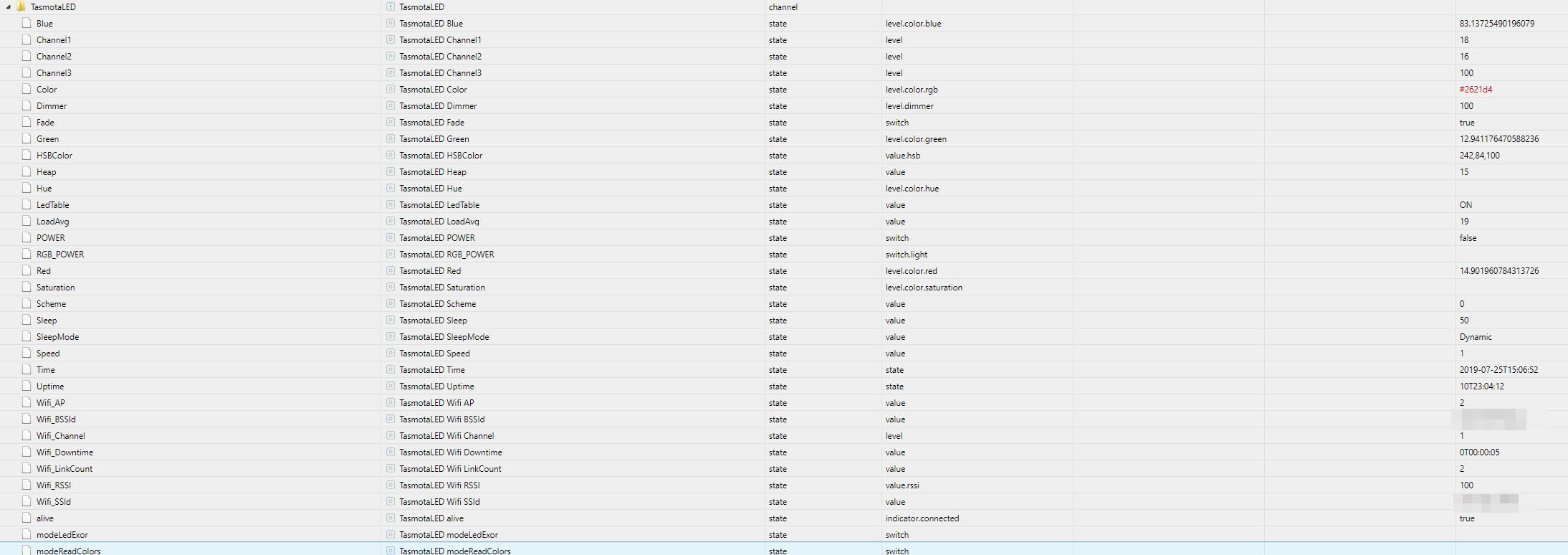
Task: Click the LedTable value ON
Action: (1466, 204)
